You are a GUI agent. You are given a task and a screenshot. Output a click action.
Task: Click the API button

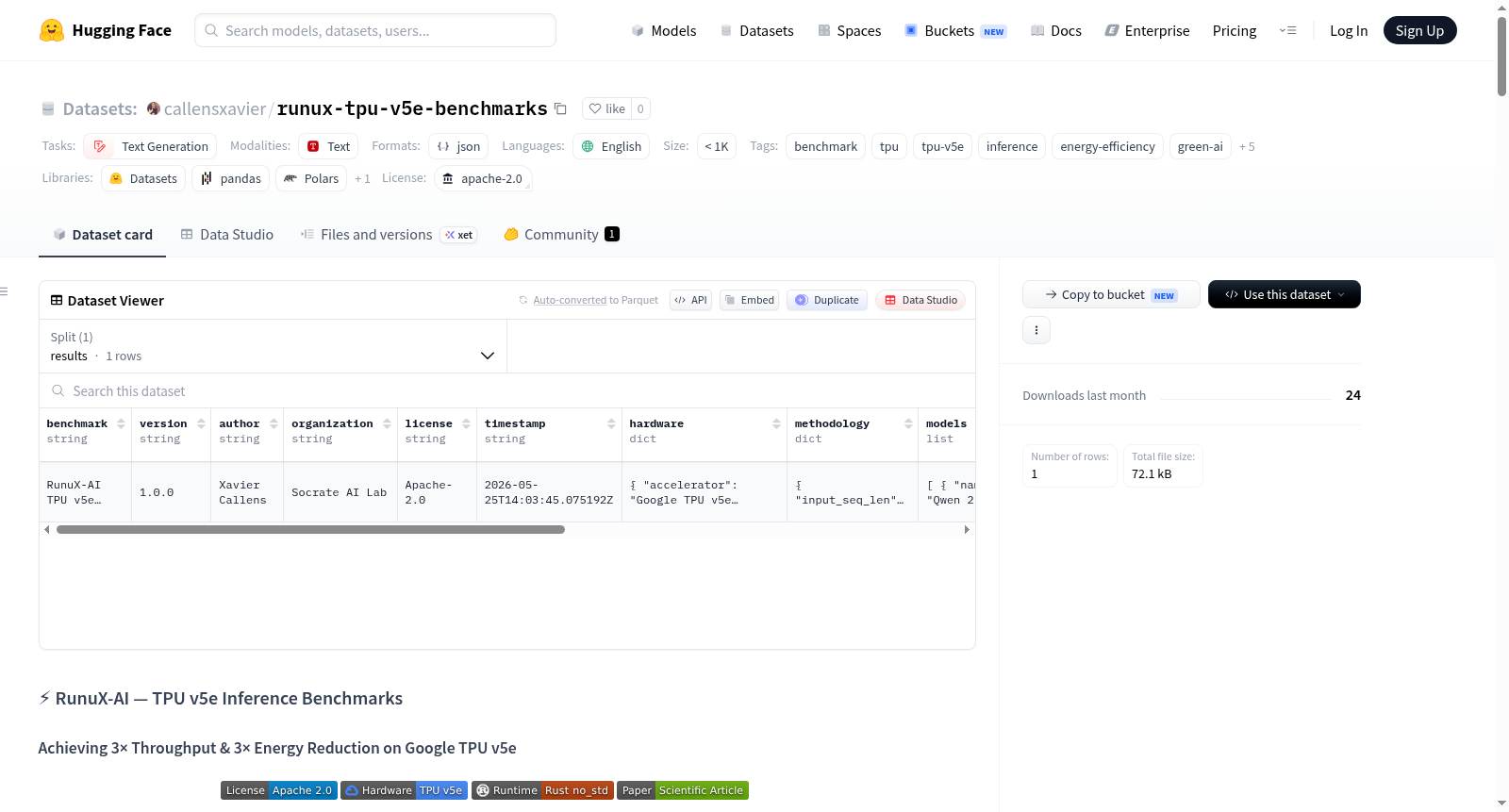click(690, 300)
